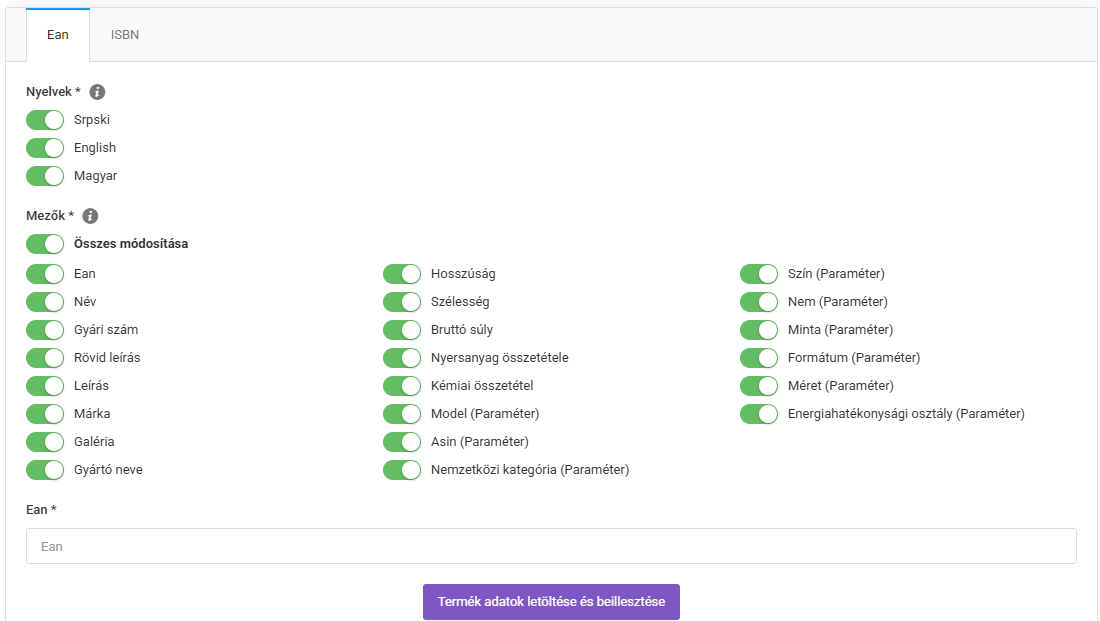
Task: Turn off the English language switch
Action: (45, 148)
